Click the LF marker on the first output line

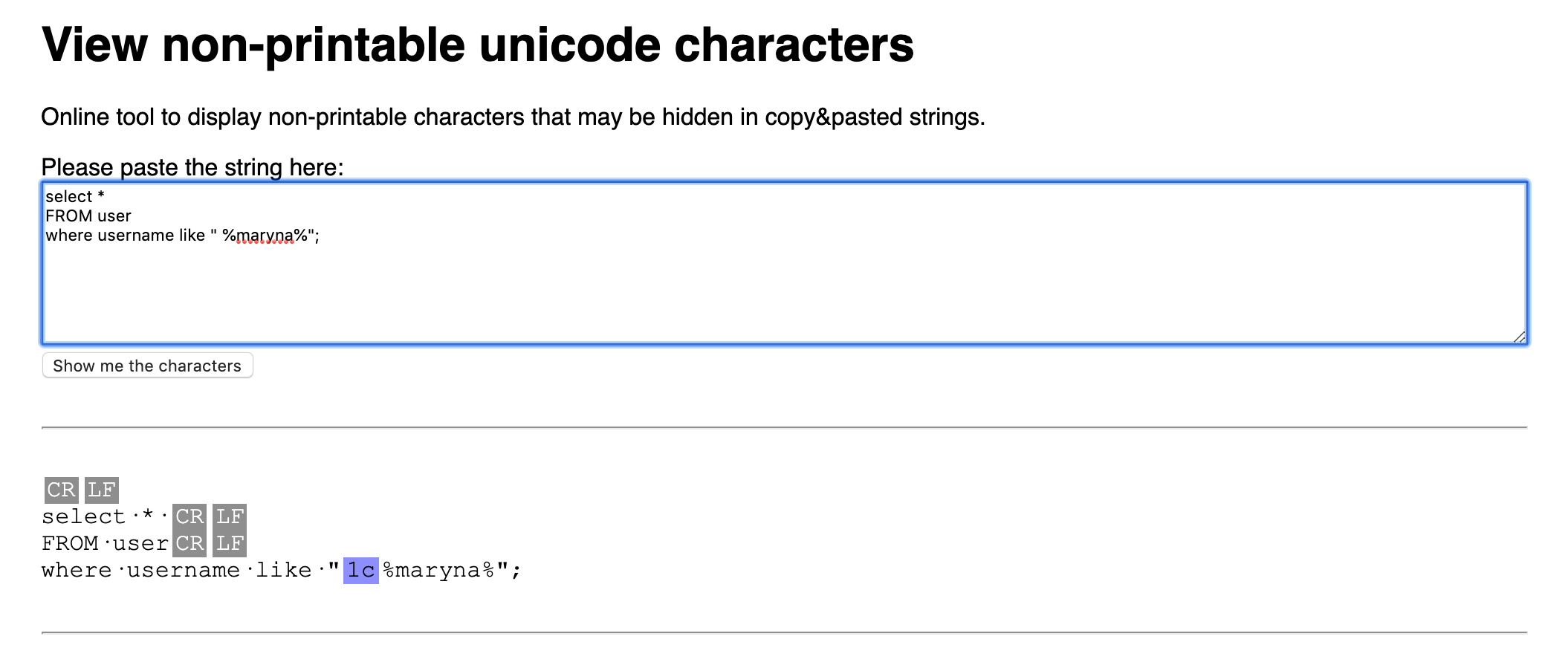103,490
